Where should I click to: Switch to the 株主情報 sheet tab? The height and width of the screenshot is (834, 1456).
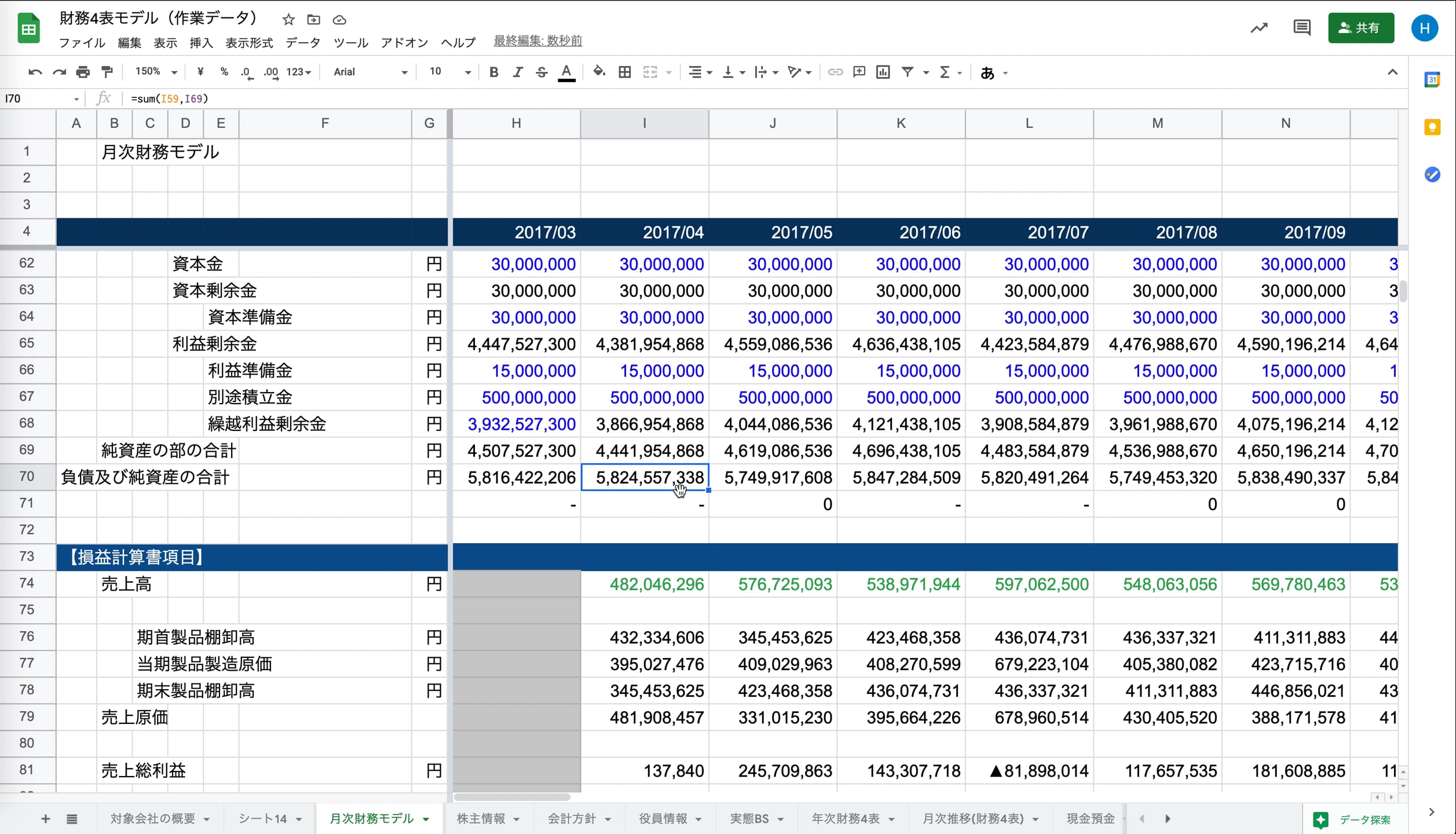click(481, 818)
